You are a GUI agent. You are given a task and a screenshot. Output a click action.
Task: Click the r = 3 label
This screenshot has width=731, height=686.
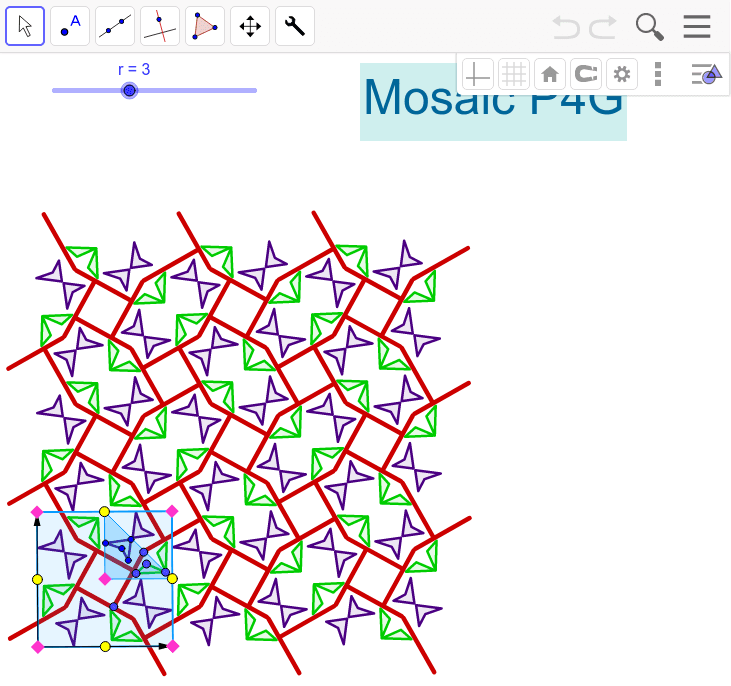click(134, 69)
